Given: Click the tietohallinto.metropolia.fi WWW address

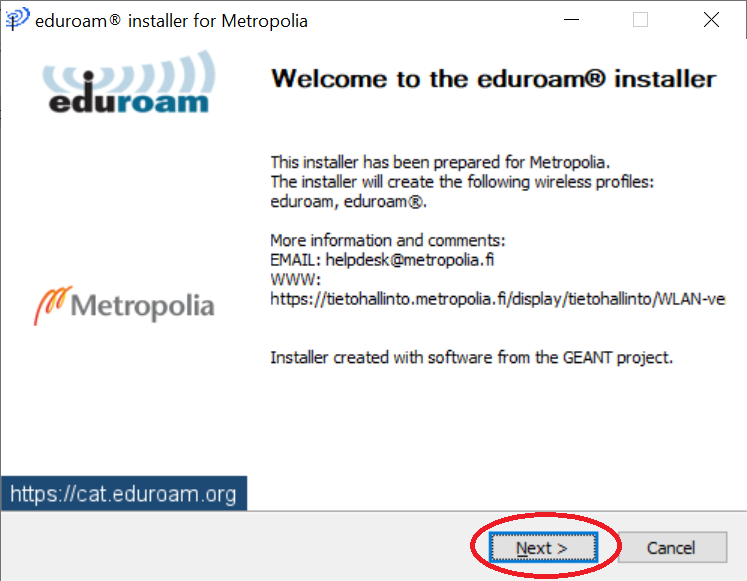Looking at the screenshot, I should pyautogui.click(x=497, y=299).
